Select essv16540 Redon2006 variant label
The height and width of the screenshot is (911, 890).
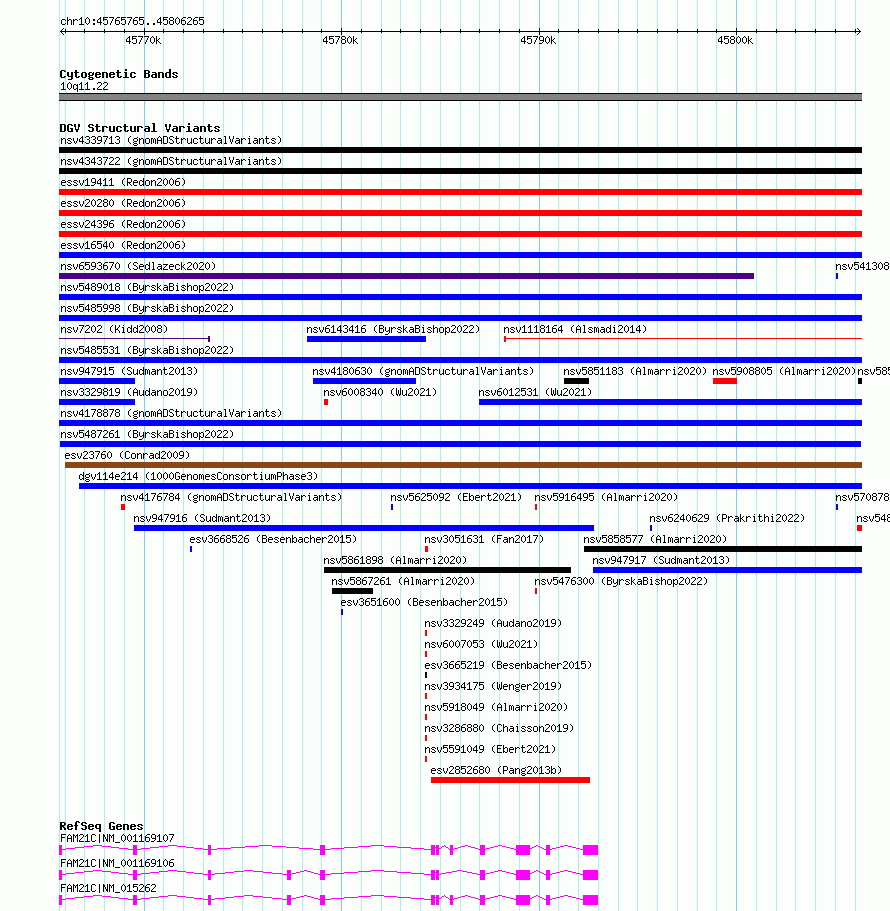tap(123, 245)
